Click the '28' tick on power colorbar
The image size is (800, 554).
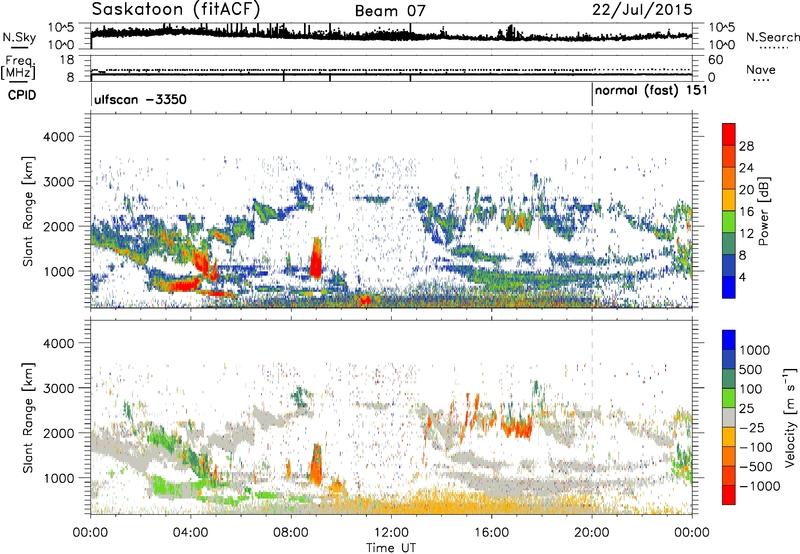[746, 146]
